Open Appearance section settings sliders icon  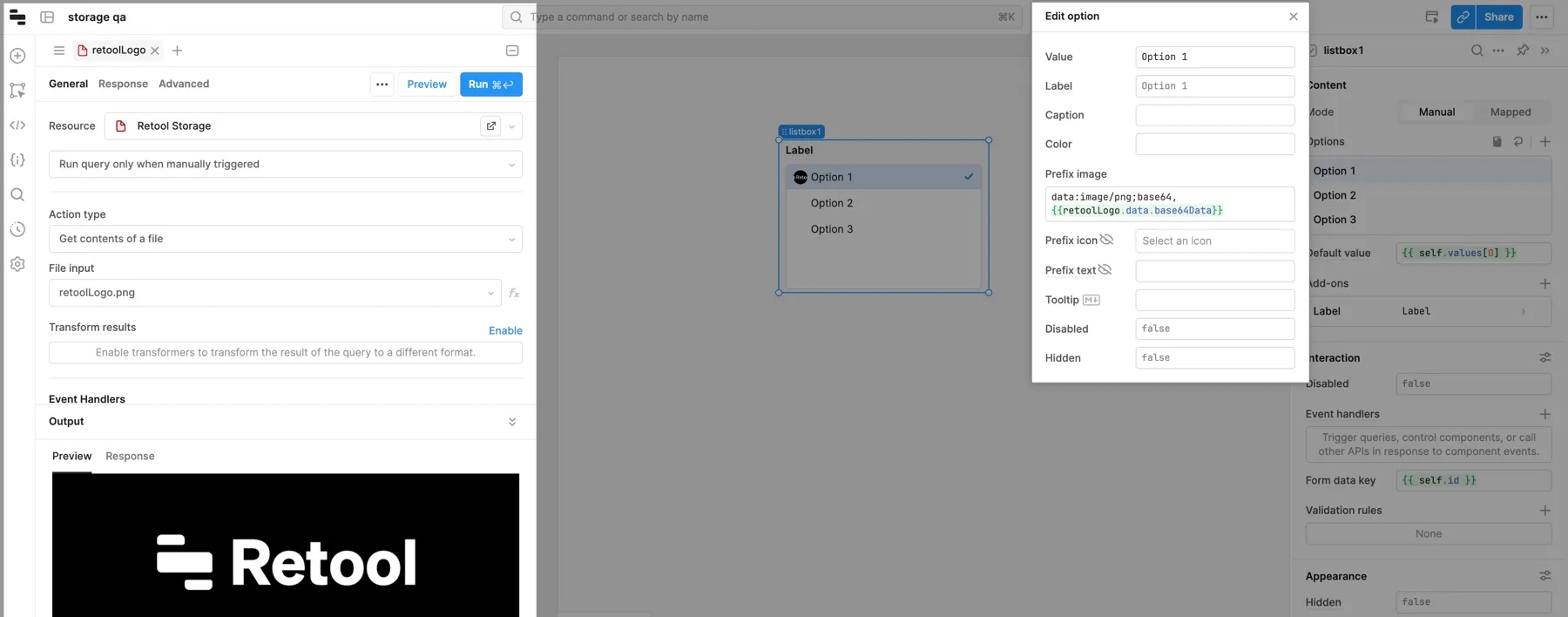pyautogui.click(x=1545, y=576)
